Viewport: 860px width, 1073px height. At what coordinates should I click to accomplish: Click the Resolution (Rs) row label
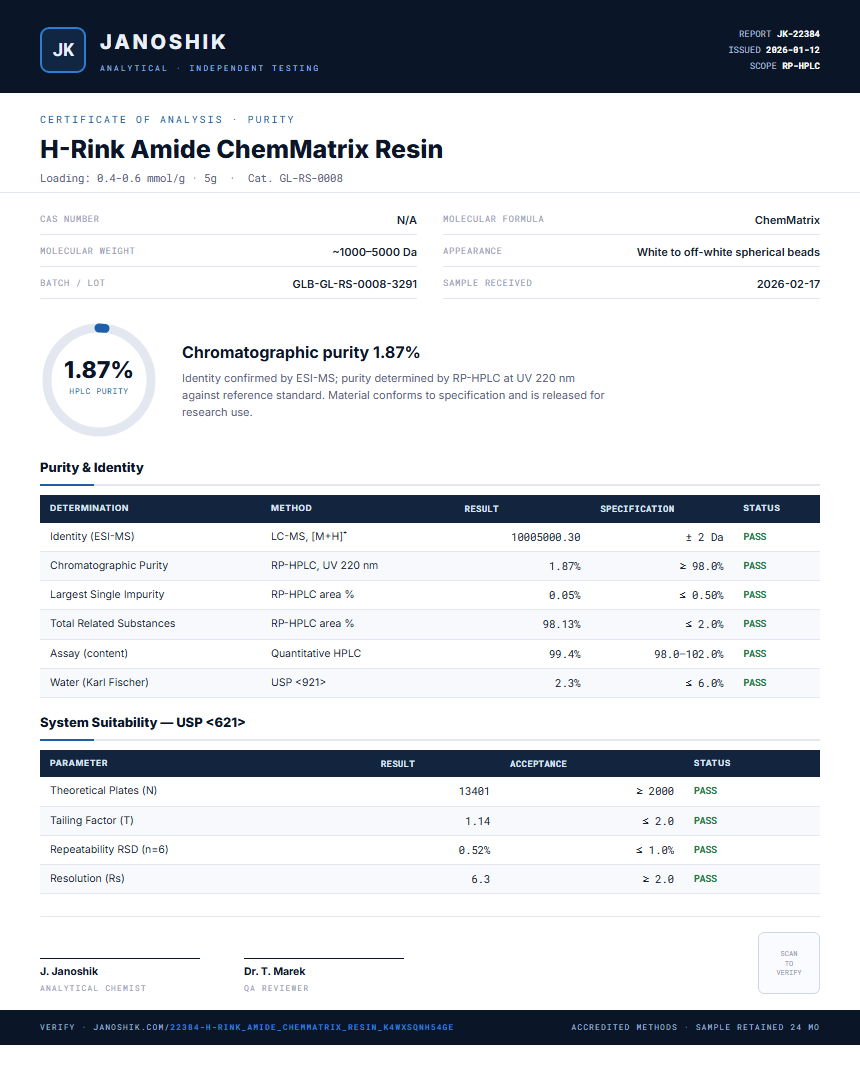(87, 878)
